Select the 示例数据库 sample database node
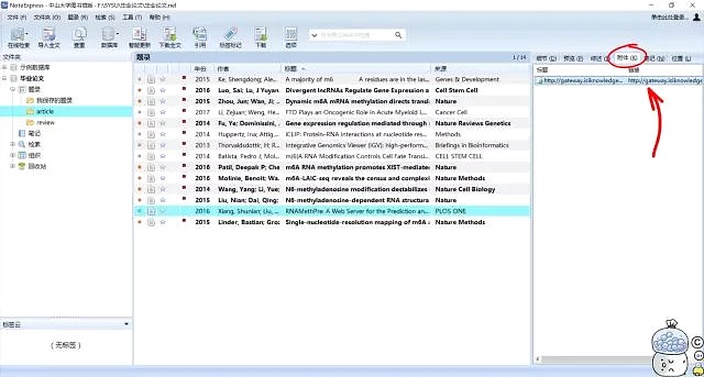The height and width of the screenshot is (377, 704). pyautogui.click(x=30, y=68)
